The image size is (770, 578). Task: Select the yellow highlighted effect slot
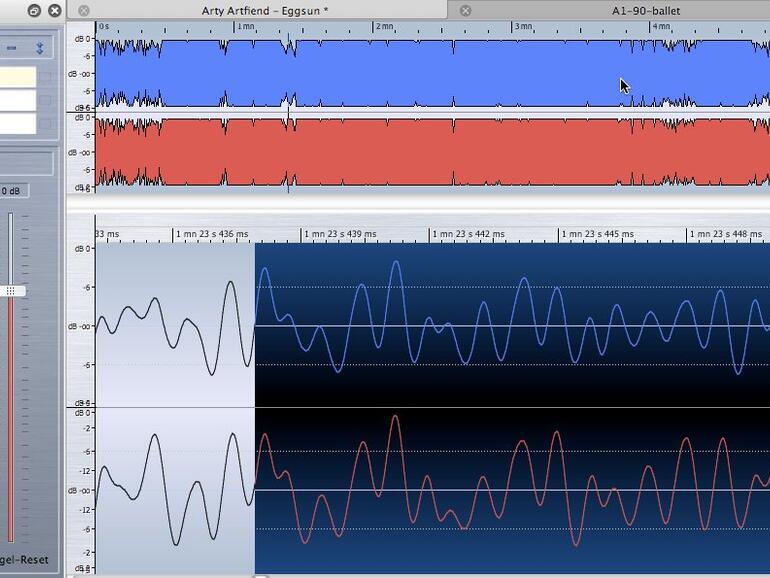click(x=18, y=77)
